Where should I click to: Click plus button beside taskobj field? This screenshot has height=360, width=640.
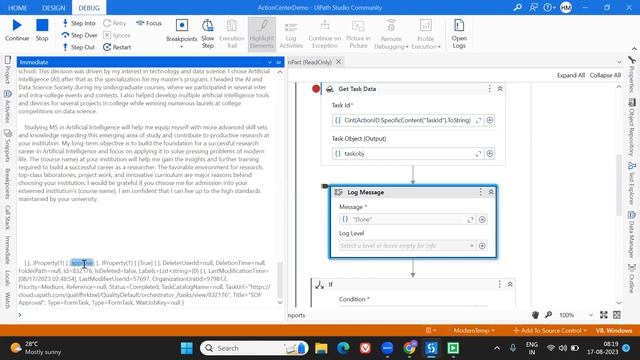(490, 154)
